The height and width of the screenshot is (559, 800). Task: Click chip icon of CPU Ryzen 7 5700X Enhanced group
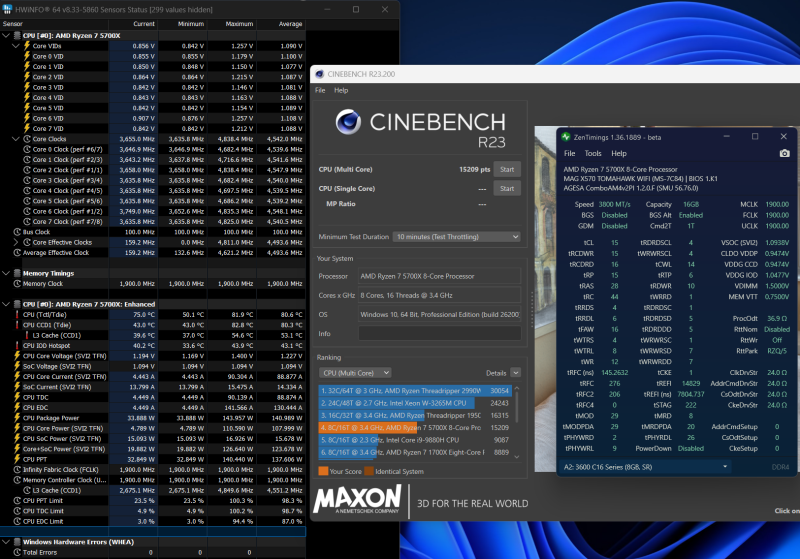coord(17,304)
